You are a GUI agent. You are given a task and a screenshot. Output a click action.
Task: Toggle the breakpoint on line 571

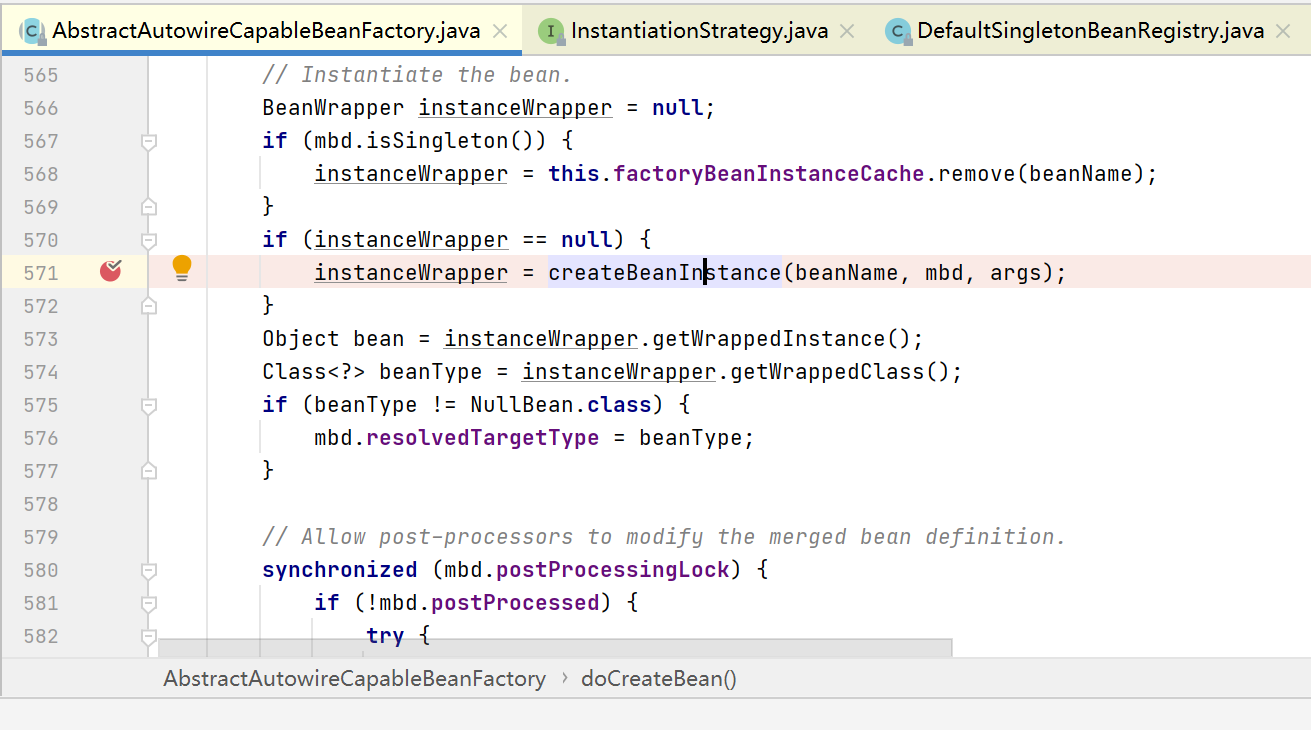tap(111, 270)
